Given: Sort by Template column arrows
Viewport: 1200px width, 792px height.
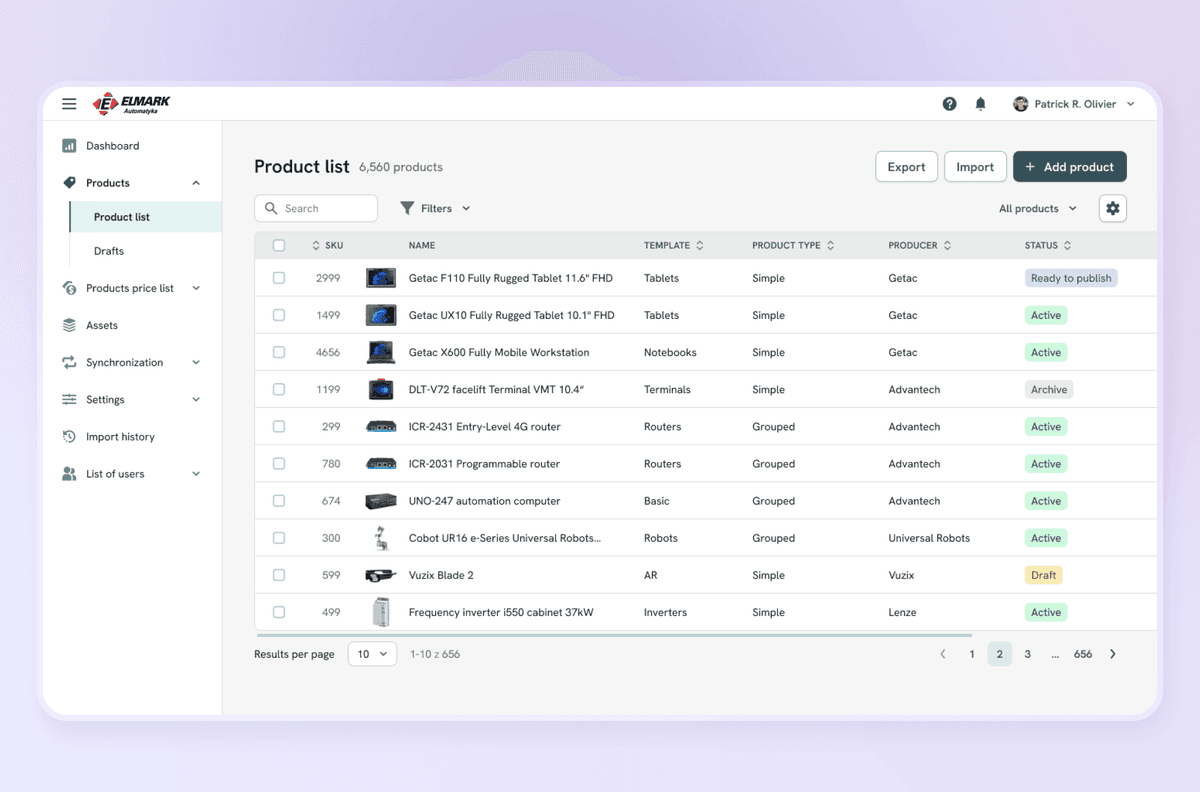Looking at the screenshot, I should [x=700, y=245].
